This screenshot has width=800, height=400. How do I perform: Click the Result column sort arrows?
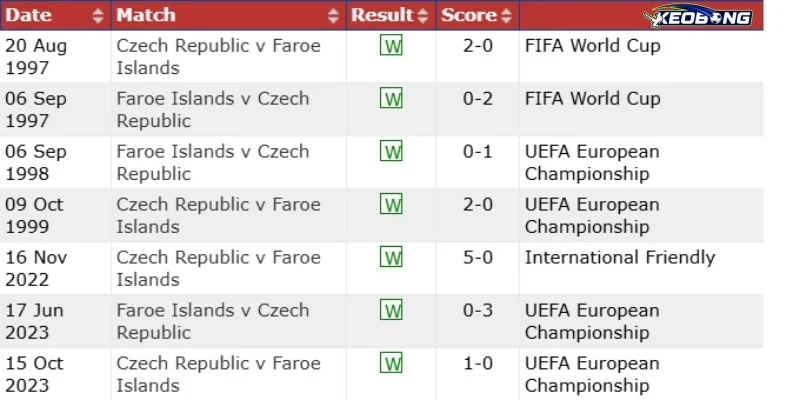coord(422,16)
